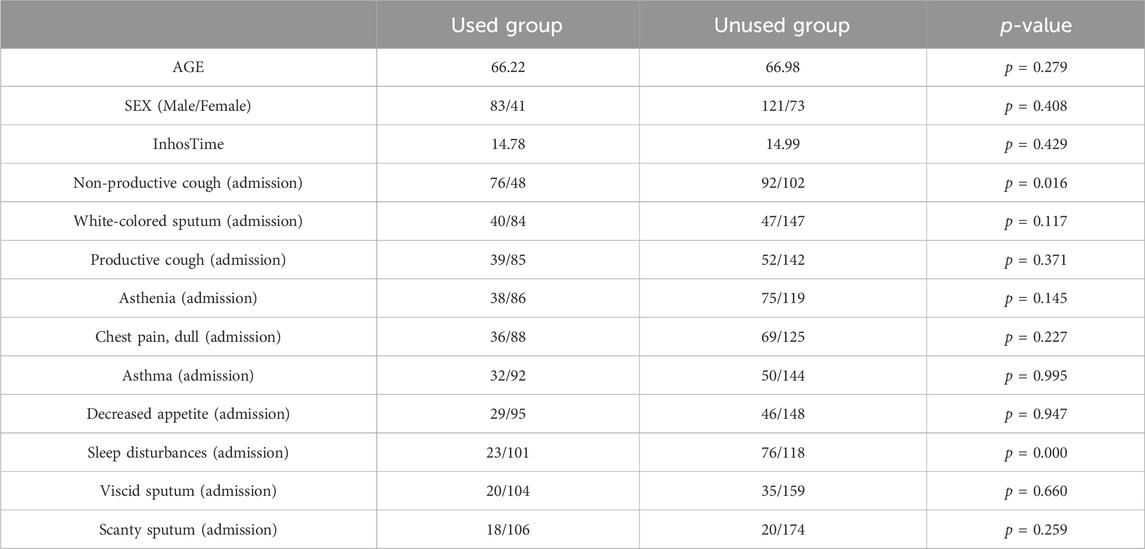
Task: Click the 121/73 unused group cell
Action: 783,107
